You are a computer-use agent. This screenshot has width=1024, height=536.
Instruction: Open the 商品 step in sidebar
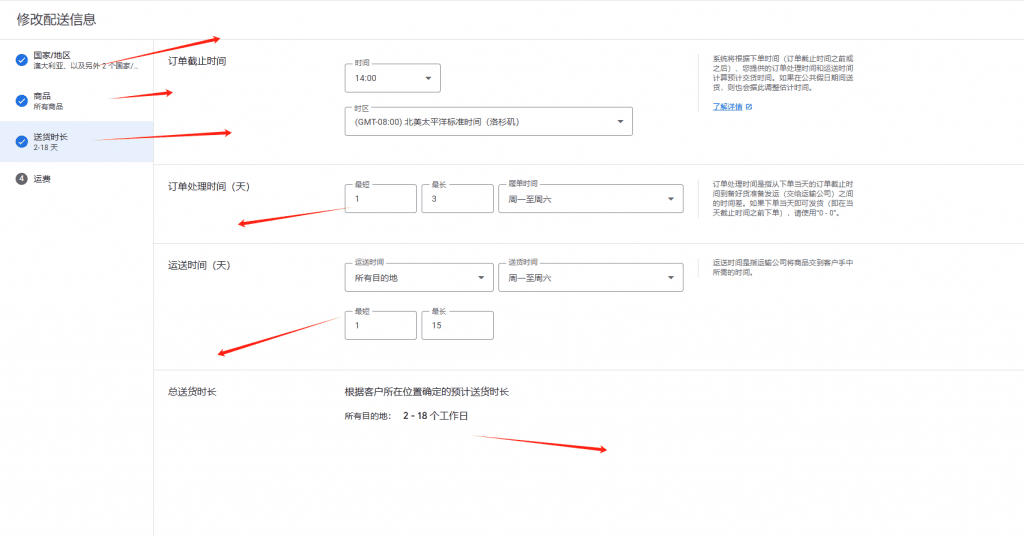(76, 101)
